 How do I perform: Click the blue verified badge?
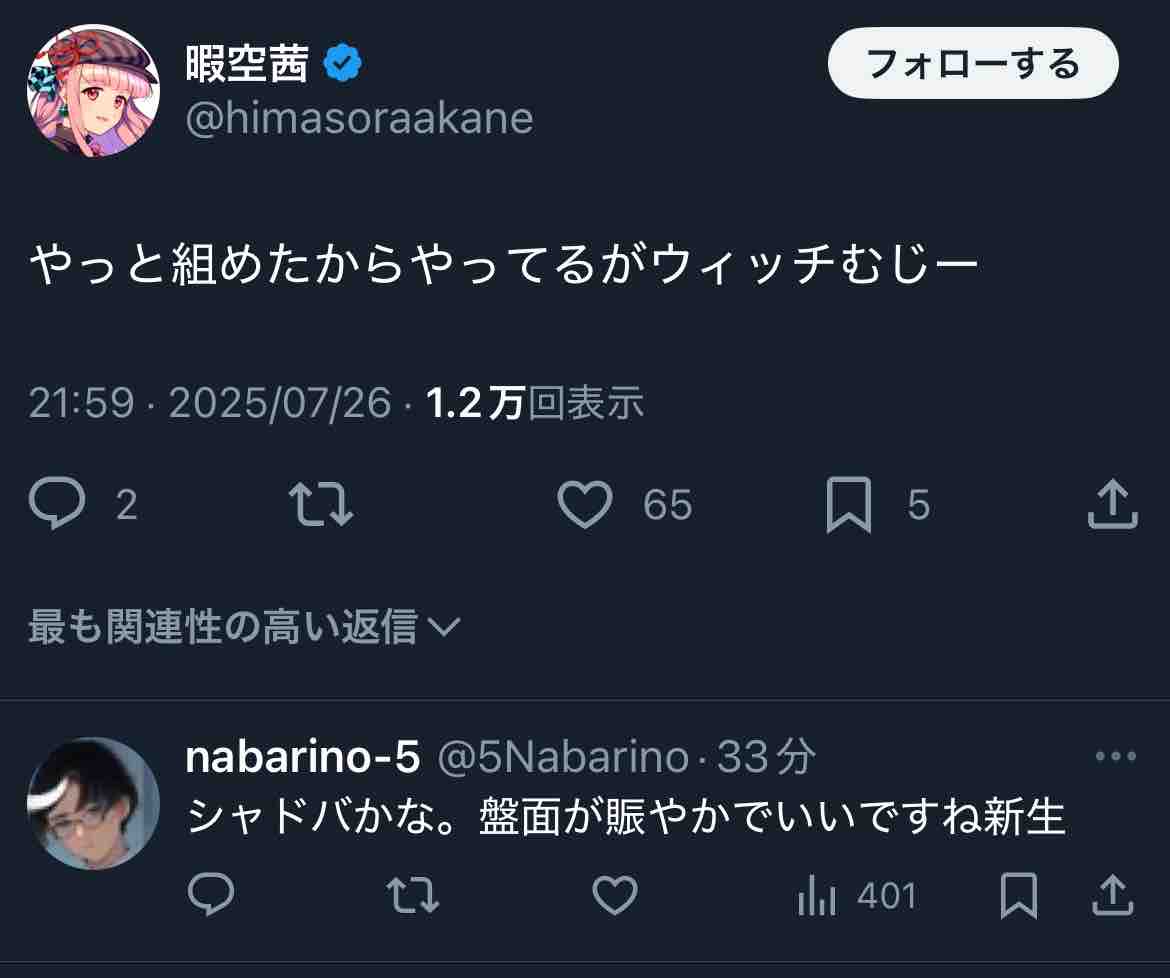tap(343, 64)
